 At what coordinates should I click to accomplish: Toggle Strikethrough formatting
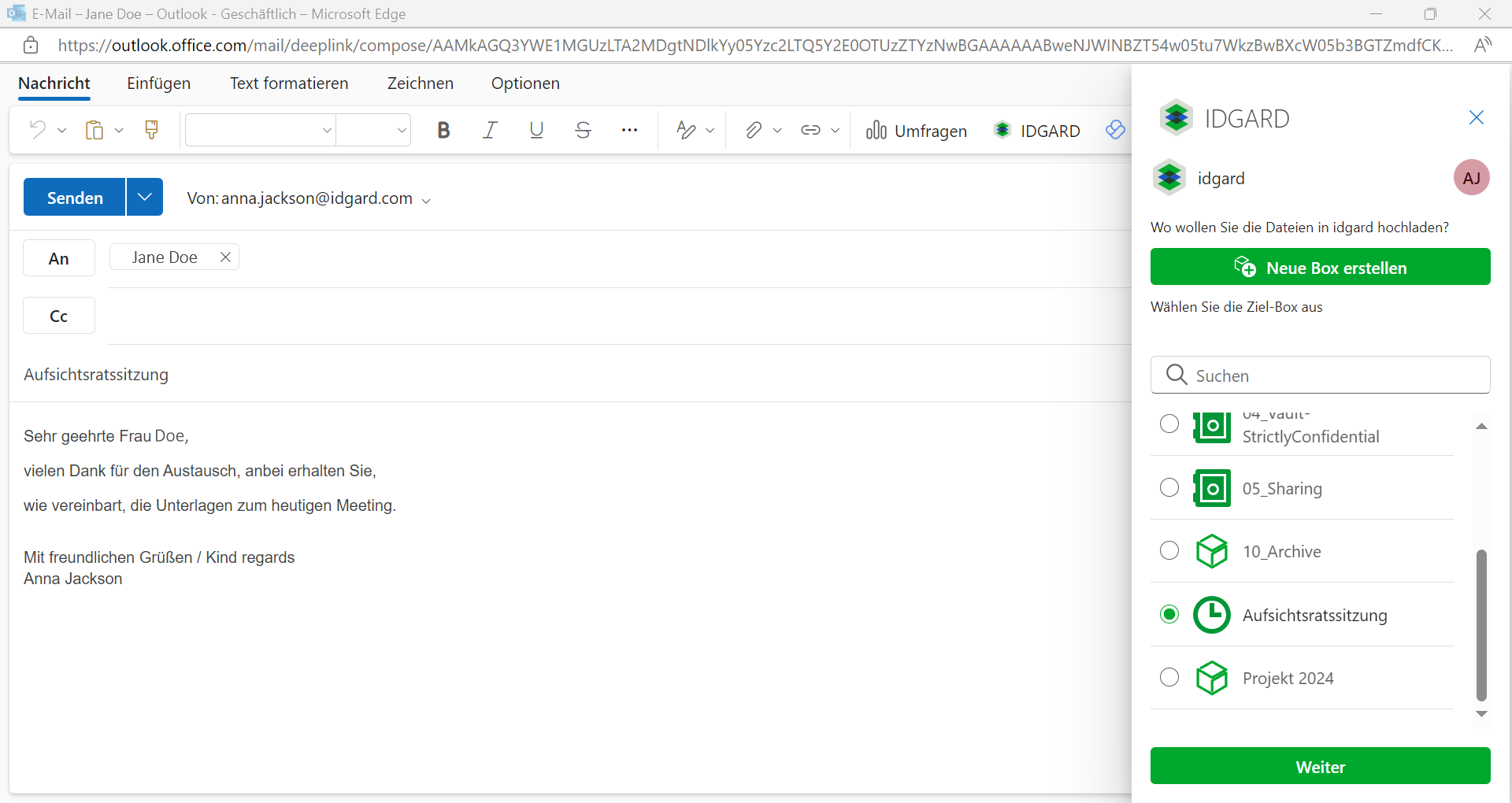583,130
